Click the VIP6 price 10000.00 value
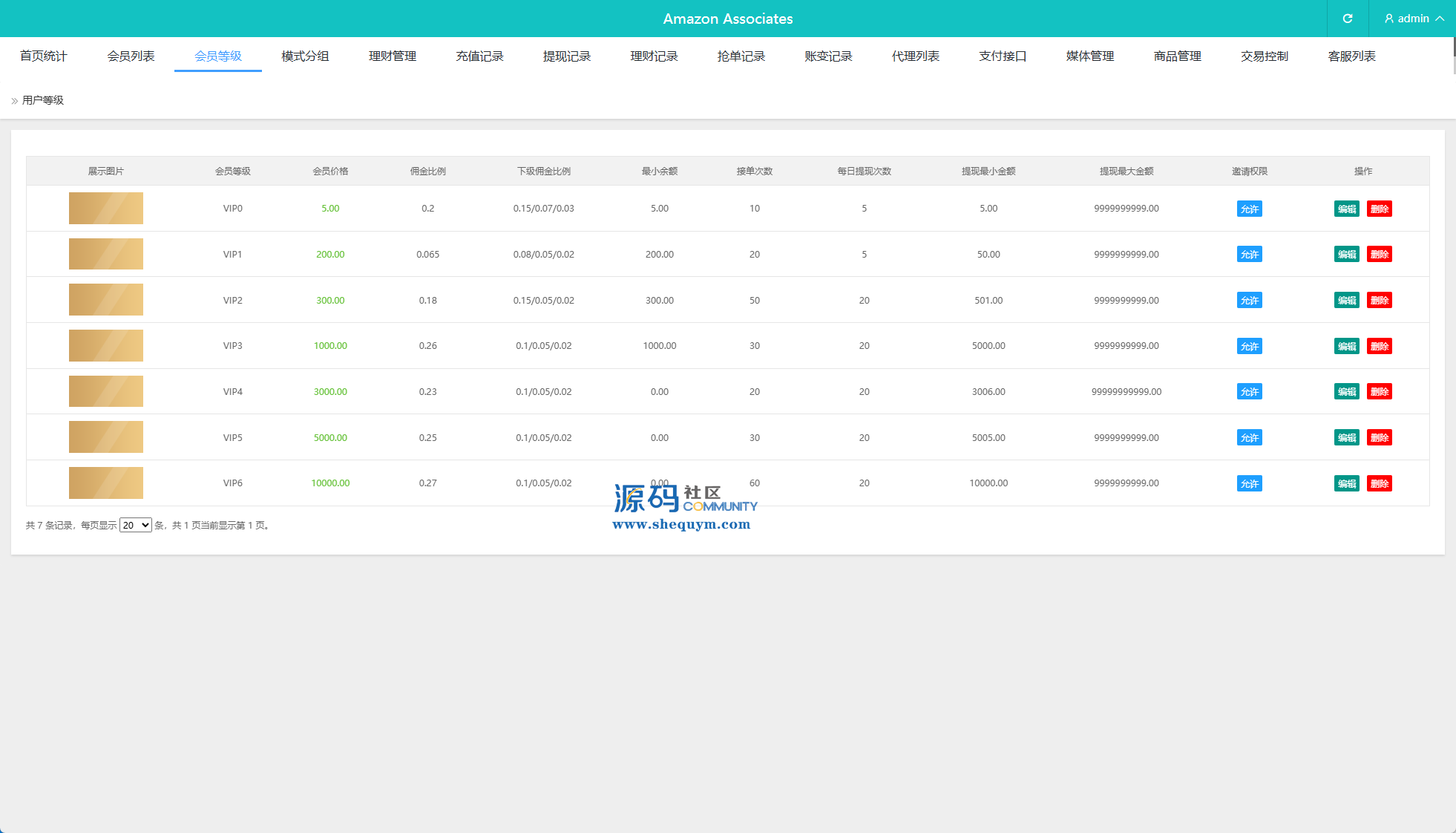1456x833 pixels. [330, 483]
